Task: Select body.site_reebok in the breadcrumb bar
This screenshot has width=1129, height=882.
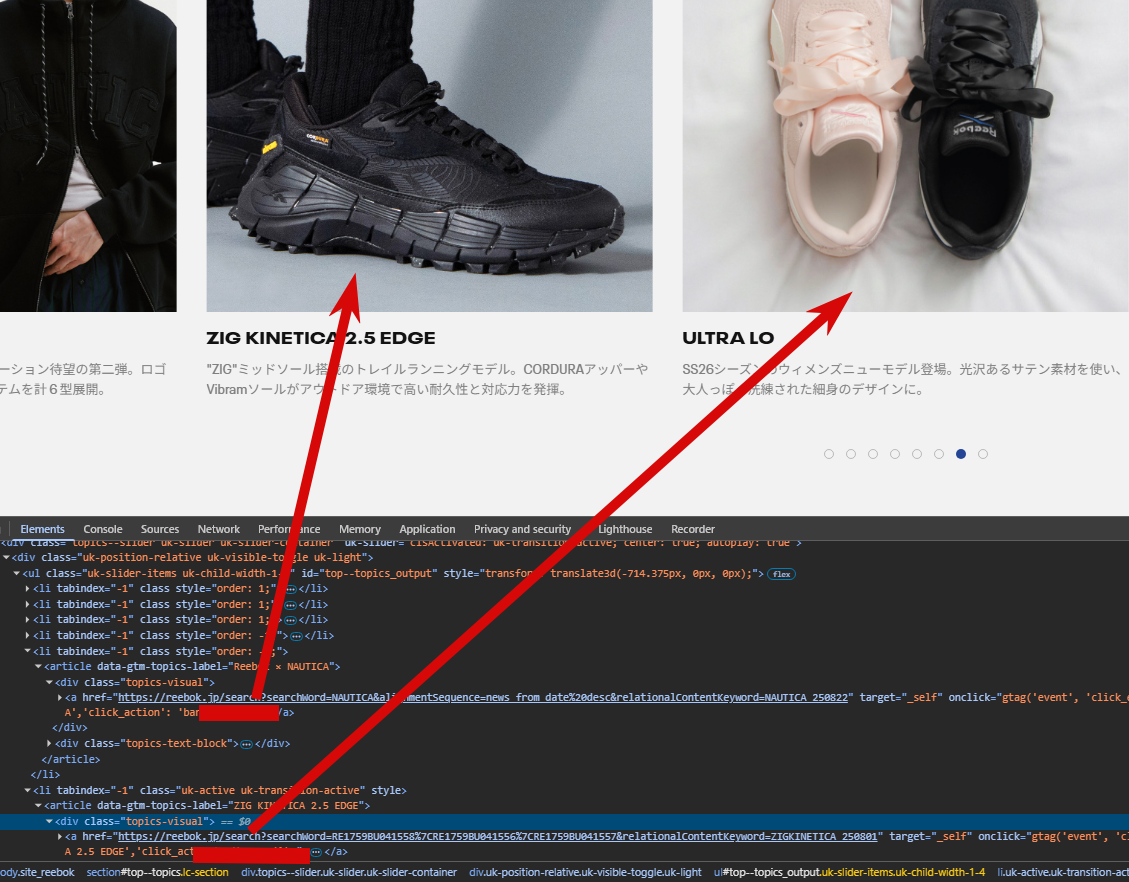Action: [37, 872]
